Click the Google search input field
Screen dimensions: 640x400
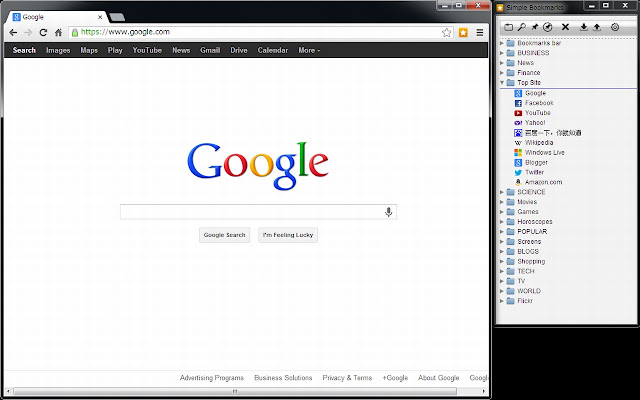tap(252, 212)
